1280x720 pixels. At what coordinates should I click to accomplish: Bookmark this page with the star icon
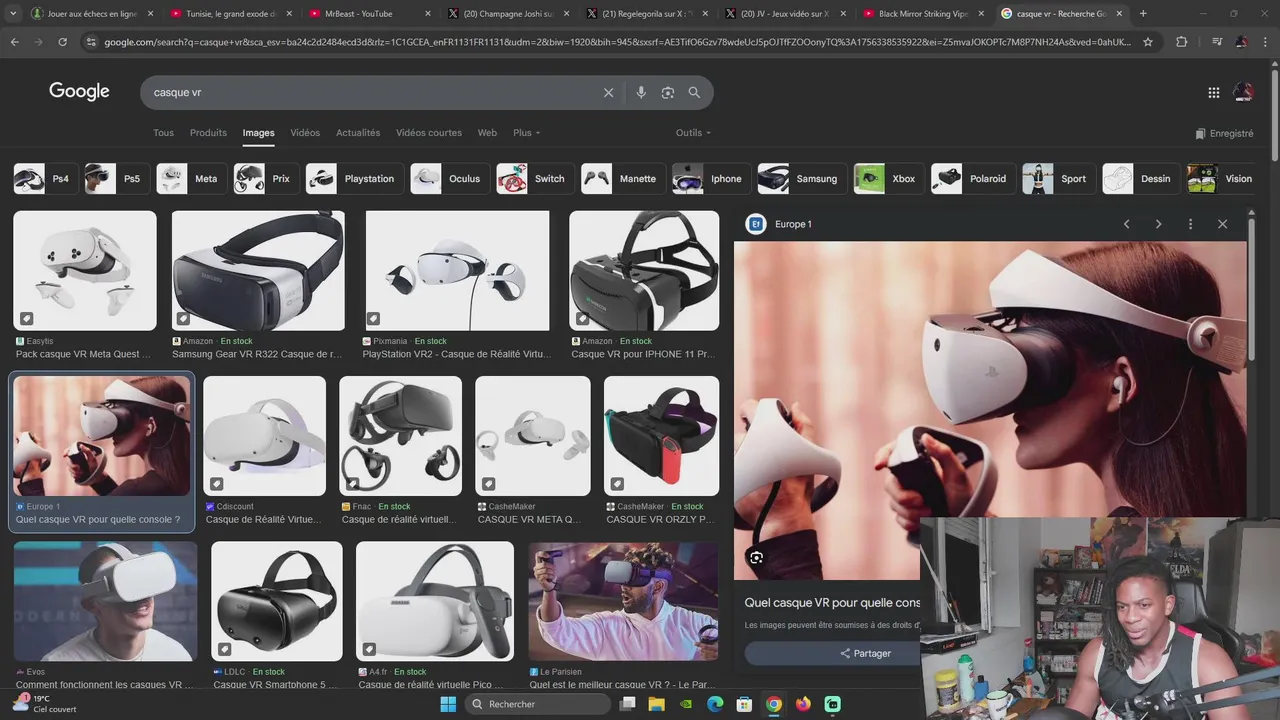click(1148, 42)
